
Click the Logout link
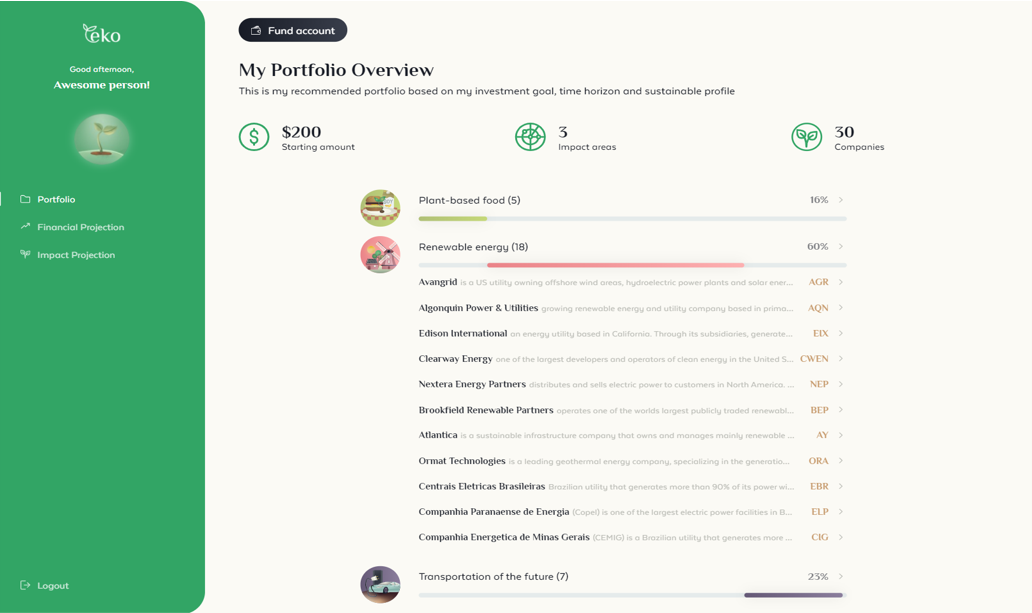click(x=44, y=585)
